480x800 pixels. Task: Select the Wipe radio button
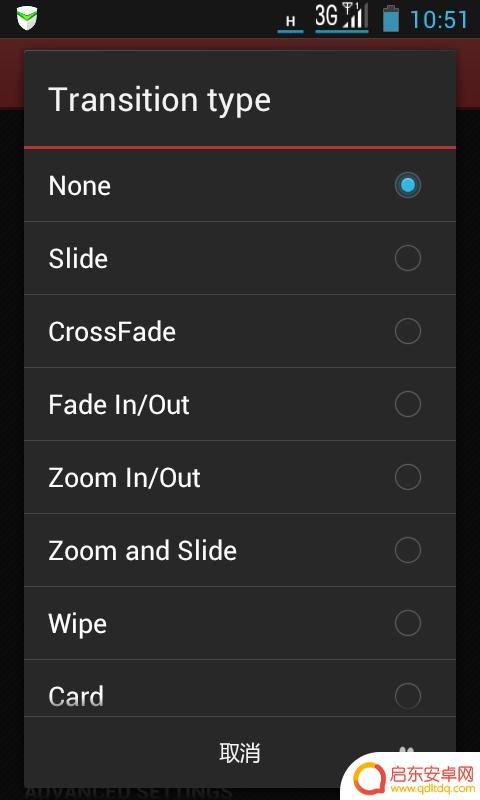click(x=408, y=623)
